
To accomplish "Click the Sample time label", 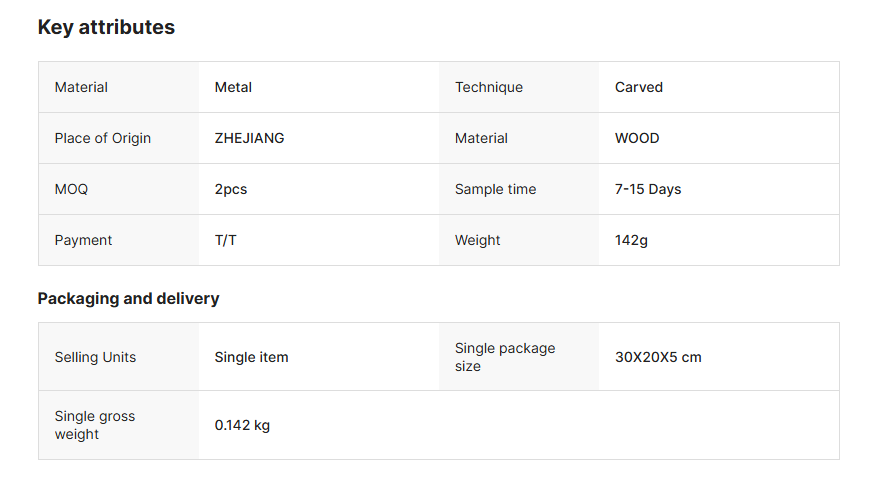I will 496,189.
